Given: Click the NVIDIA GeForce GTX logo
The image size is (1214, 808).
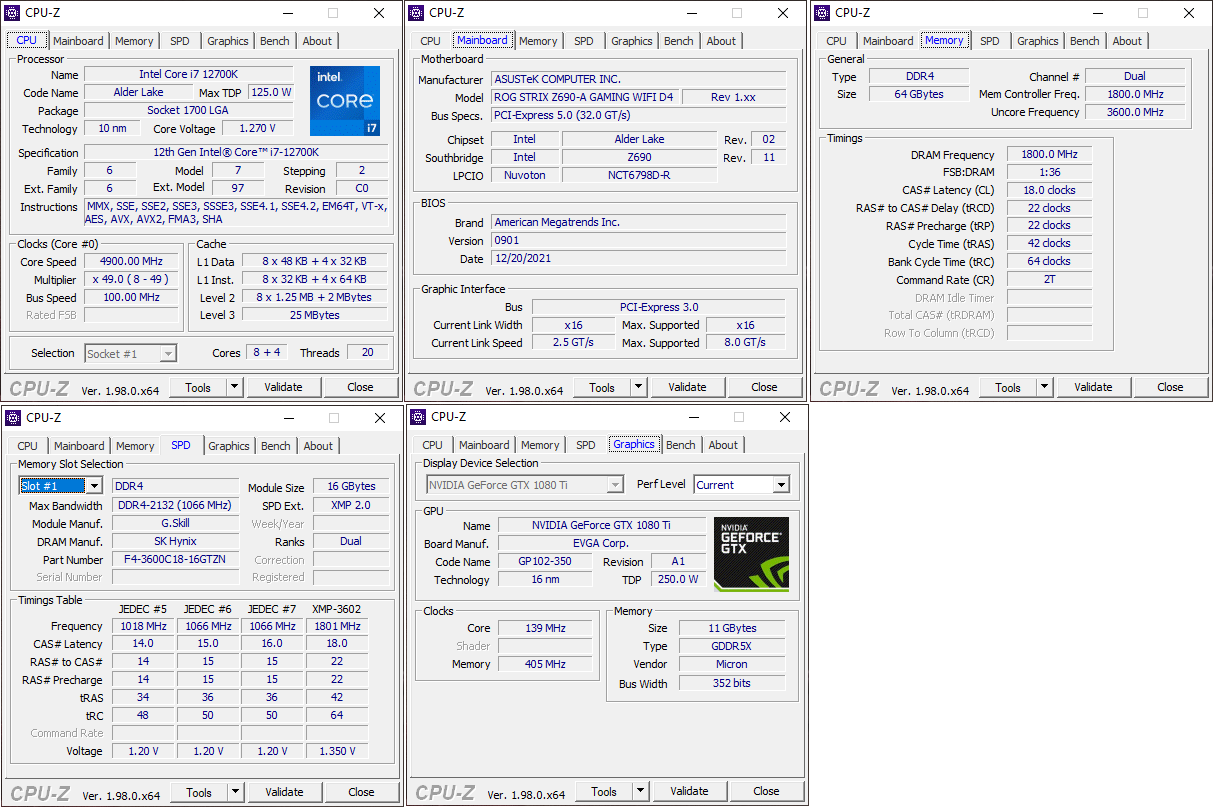Looking at the screenshot, I should click(x=750, y=551).
